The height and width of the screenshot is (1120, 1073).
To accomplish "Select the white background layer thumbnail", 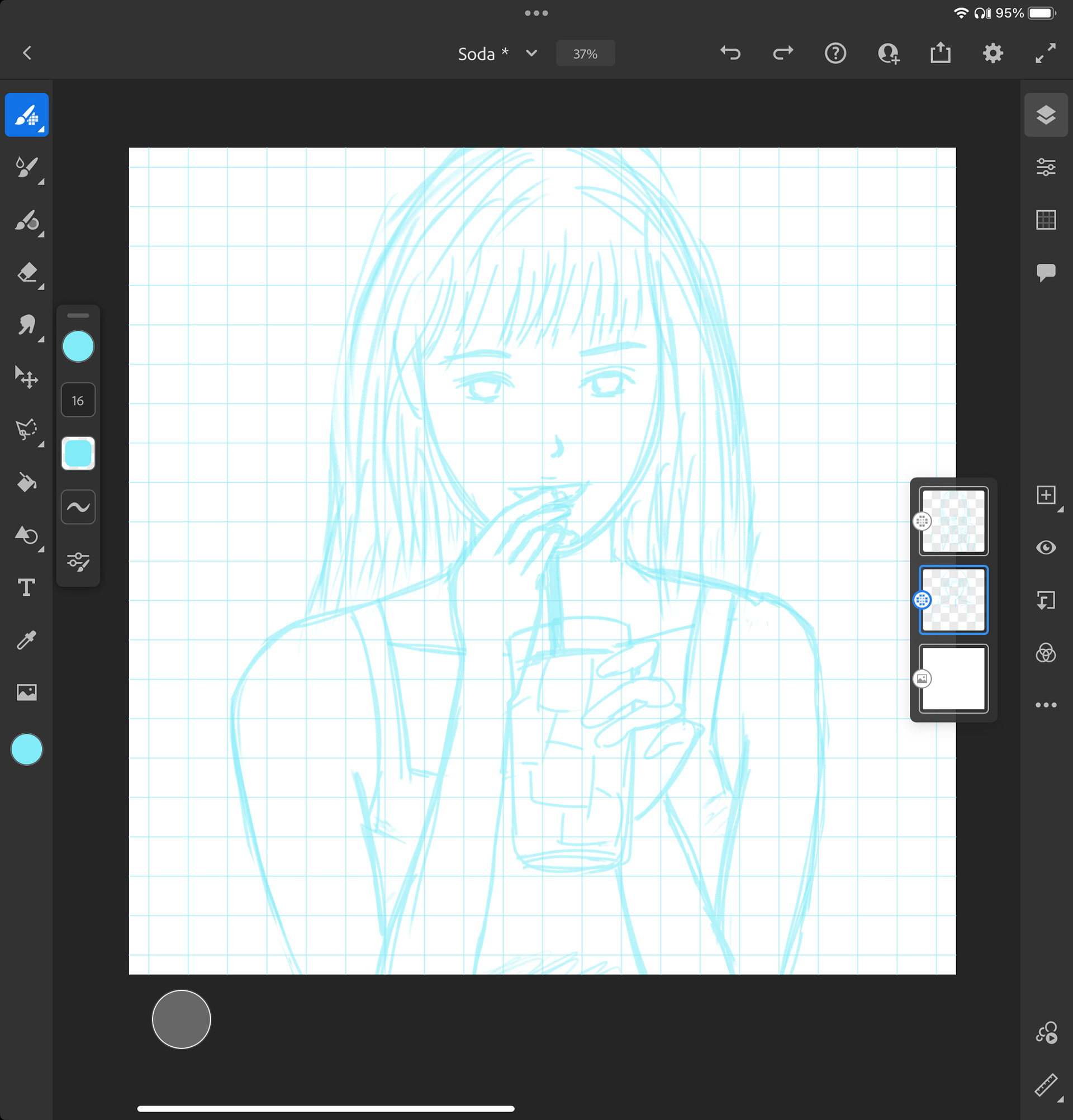I will coord(953,679).
